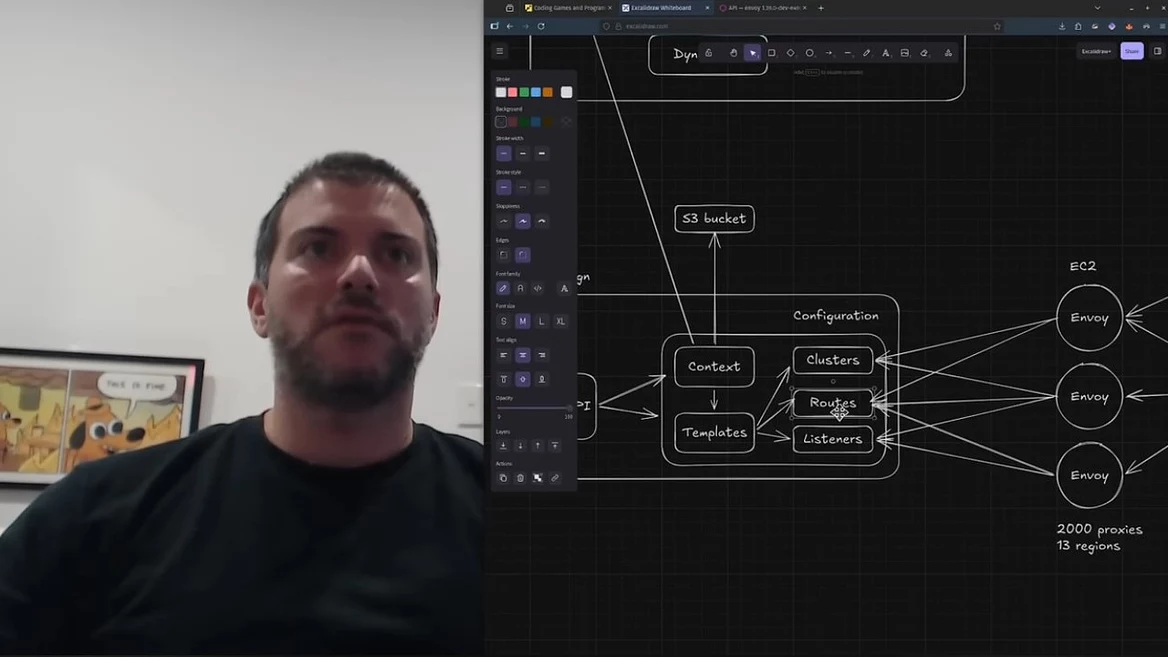Pick the blue stroke color swatch
Image resolution: width=1168 pixels, height=657 pixels.
[536, 92]
